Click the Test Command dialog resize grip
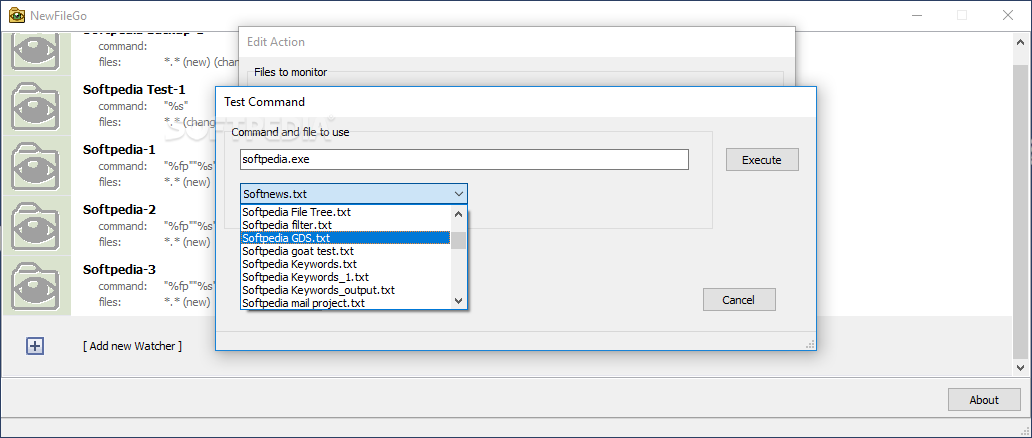Screen dimensions: 1032x438 (810, 344)
